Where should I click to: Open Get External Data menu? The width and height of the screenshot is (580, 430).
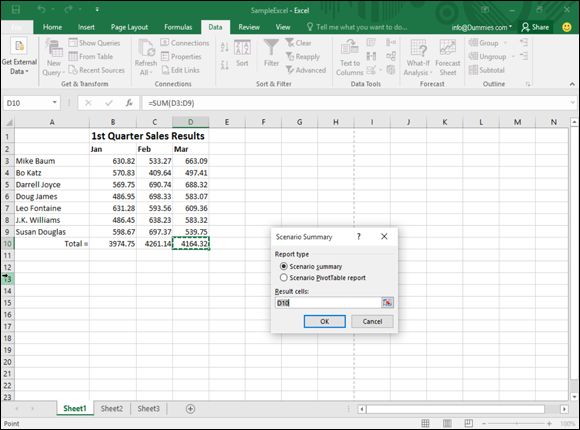click(x=19, y=57)
